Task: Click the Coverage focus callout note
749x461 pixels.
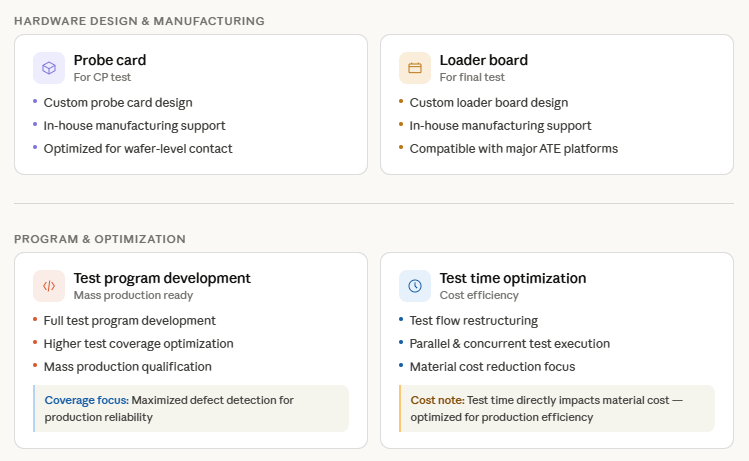Action: [191, 408]
